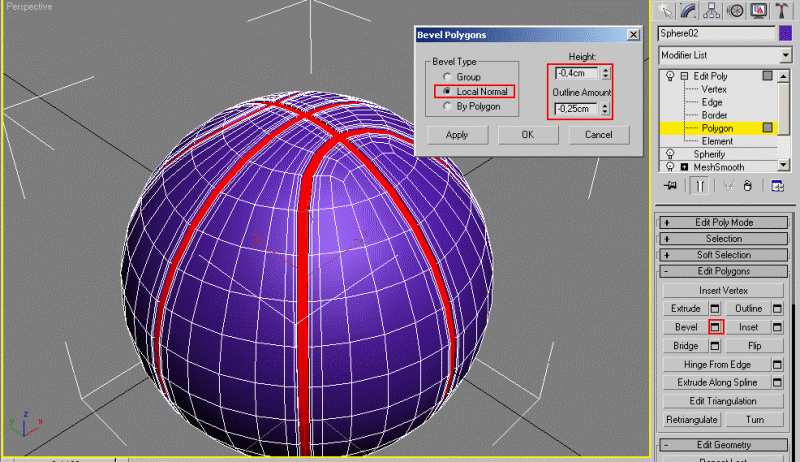800x462 pixels.
Task: Open the Hierarchy command panel tab
Action: [x=711, y=10]
